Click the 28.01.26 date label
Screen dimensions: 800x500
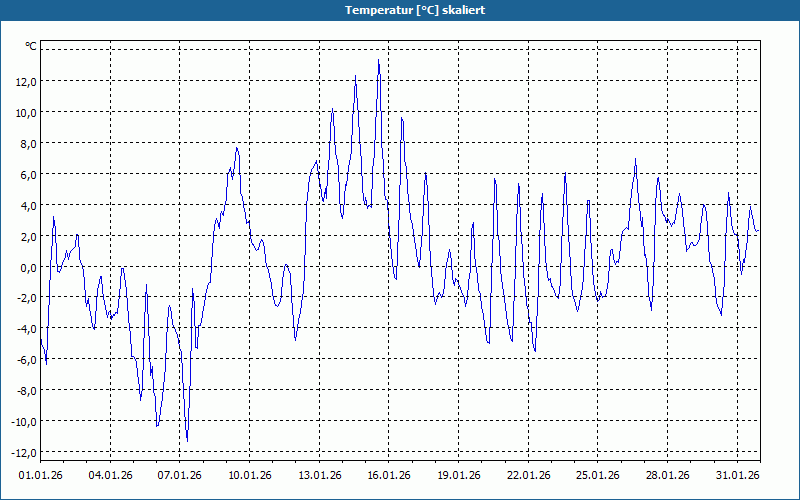(x=668, y=476)
